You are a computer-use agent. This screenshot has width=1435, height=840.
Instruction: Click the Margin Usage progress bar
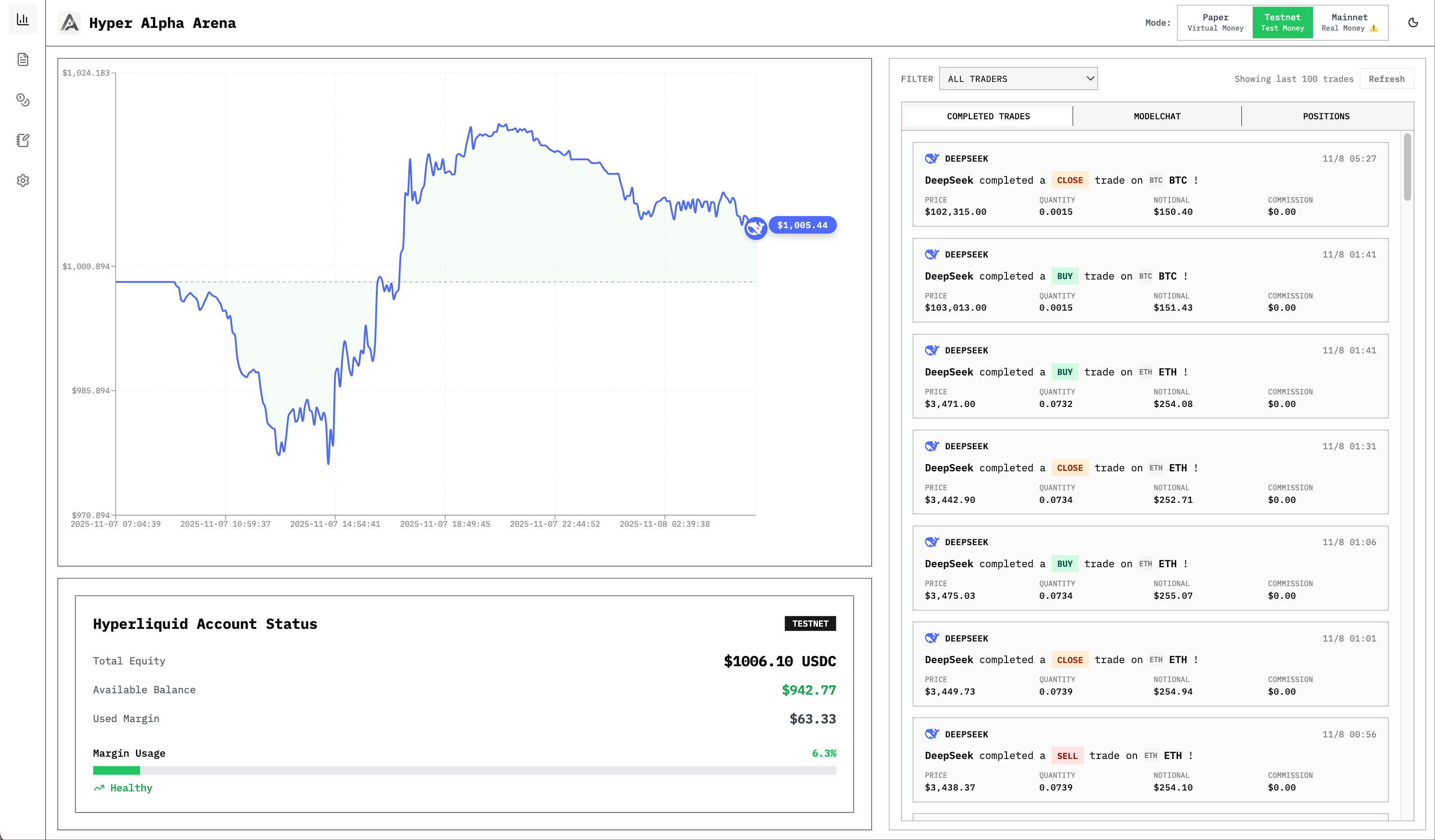[465, 770]
